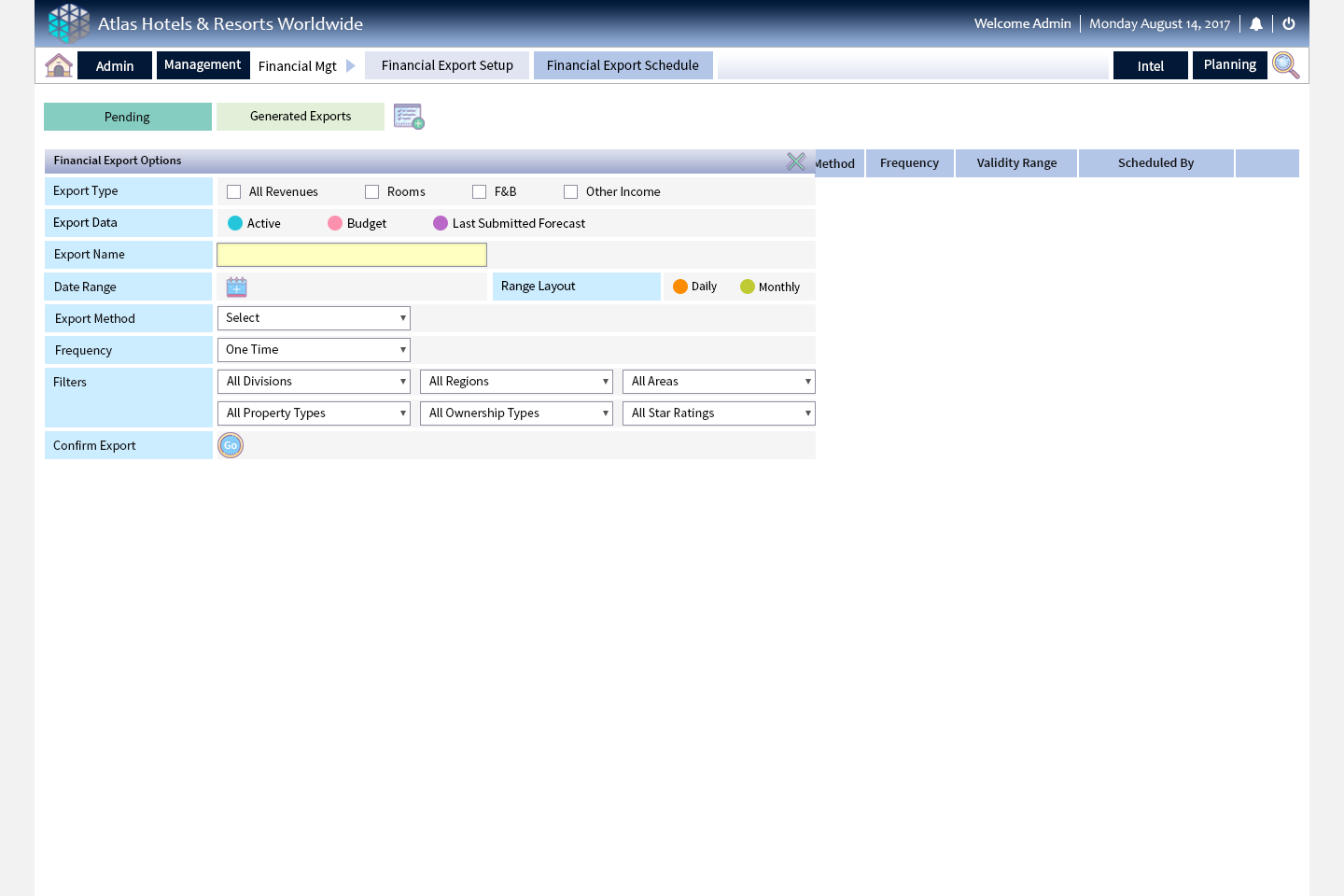The height and width of the screenshot is (896, 1344).
Task: Click the Planning button
Action: [x=1229, y=65]
